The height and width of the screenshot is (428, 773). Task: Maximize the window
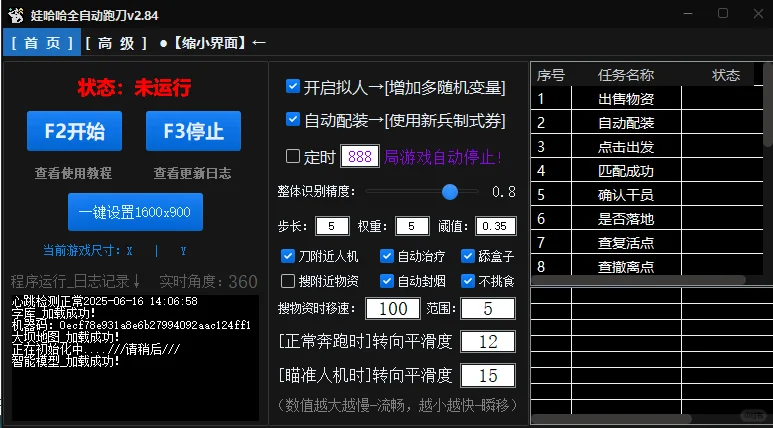pyautogui.click(x=723, y=13)
